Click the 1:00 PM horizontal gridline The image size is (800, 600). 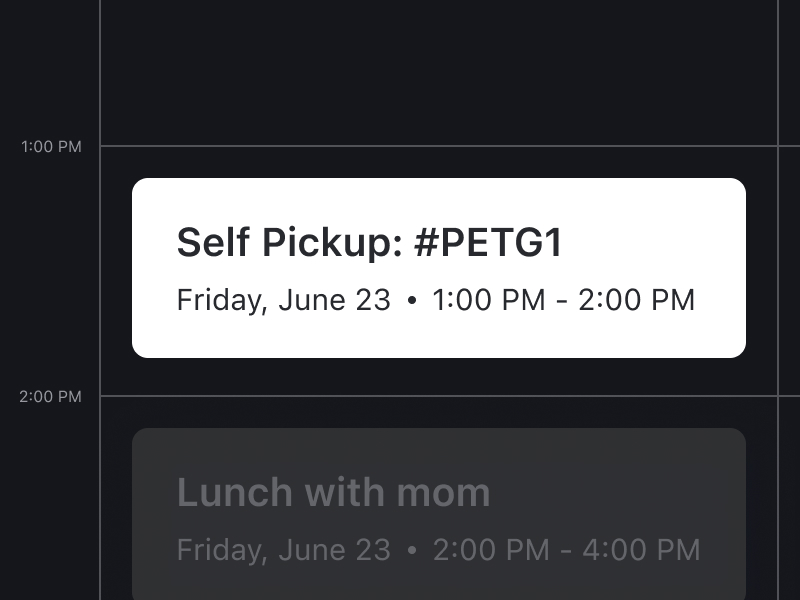pyautogui.click(x=438, y=146)
